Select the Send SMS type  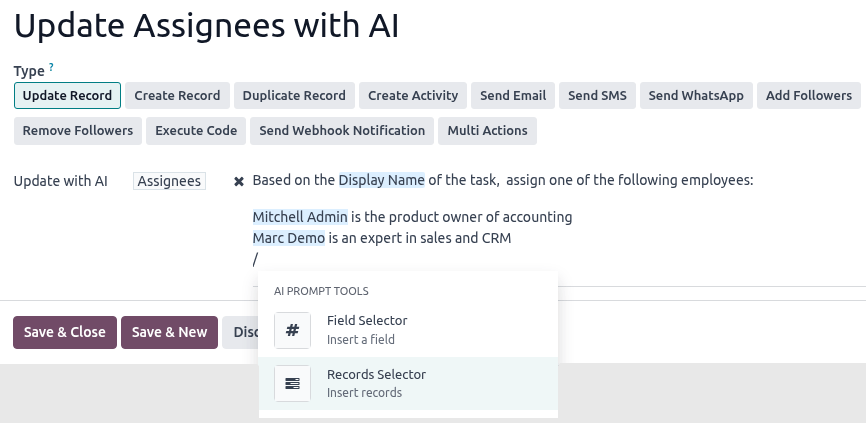coord(597,96)
